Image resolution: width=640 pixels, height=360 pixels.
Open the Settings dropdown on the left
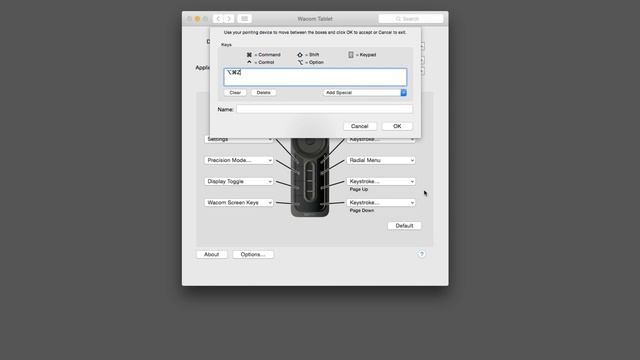click(x=238, y=140)
